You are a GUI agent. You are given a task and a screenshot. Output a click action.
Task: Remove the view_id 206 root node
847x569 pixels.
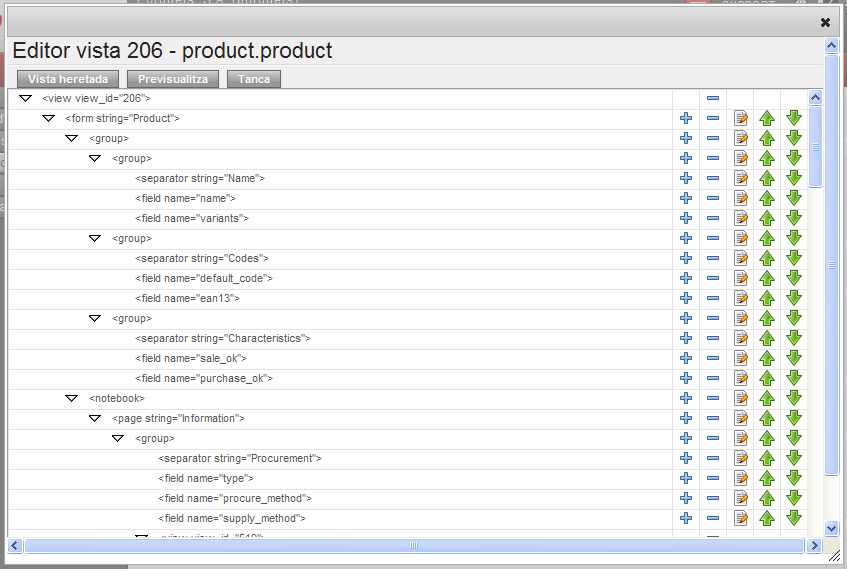click(713, 98)
